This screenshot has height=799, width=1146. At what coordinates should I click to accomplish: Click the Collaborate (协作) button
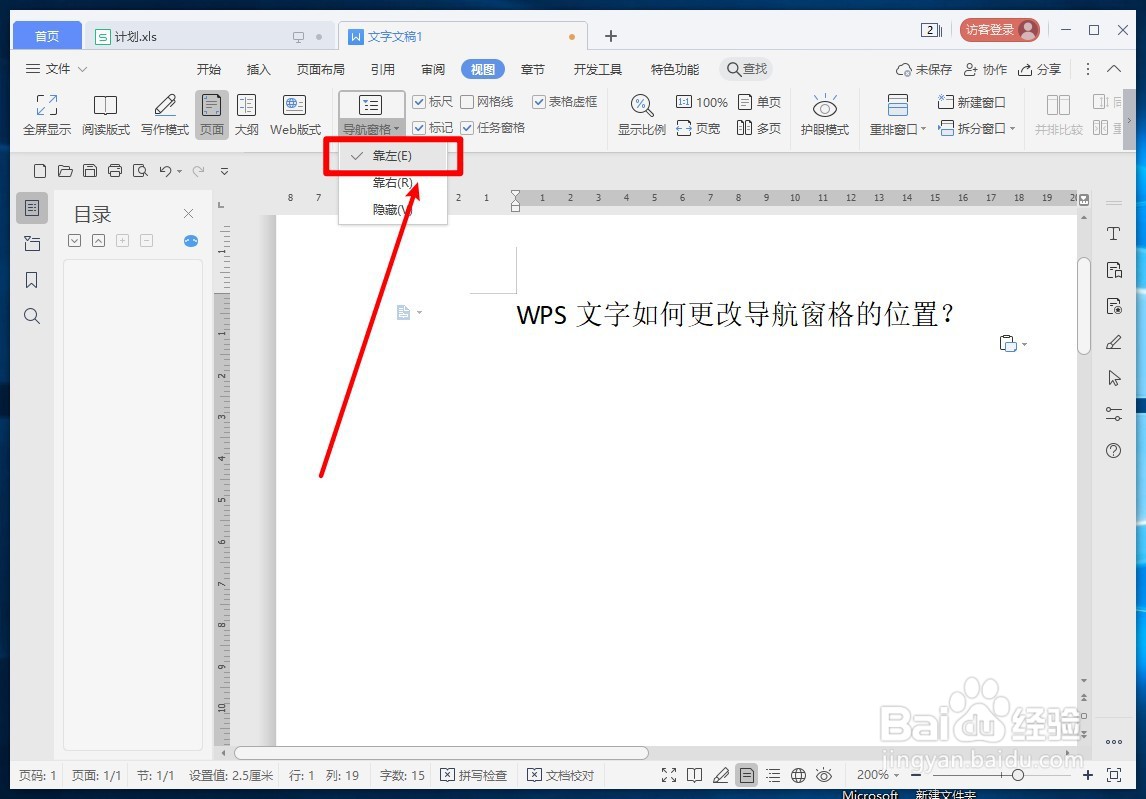985,69
